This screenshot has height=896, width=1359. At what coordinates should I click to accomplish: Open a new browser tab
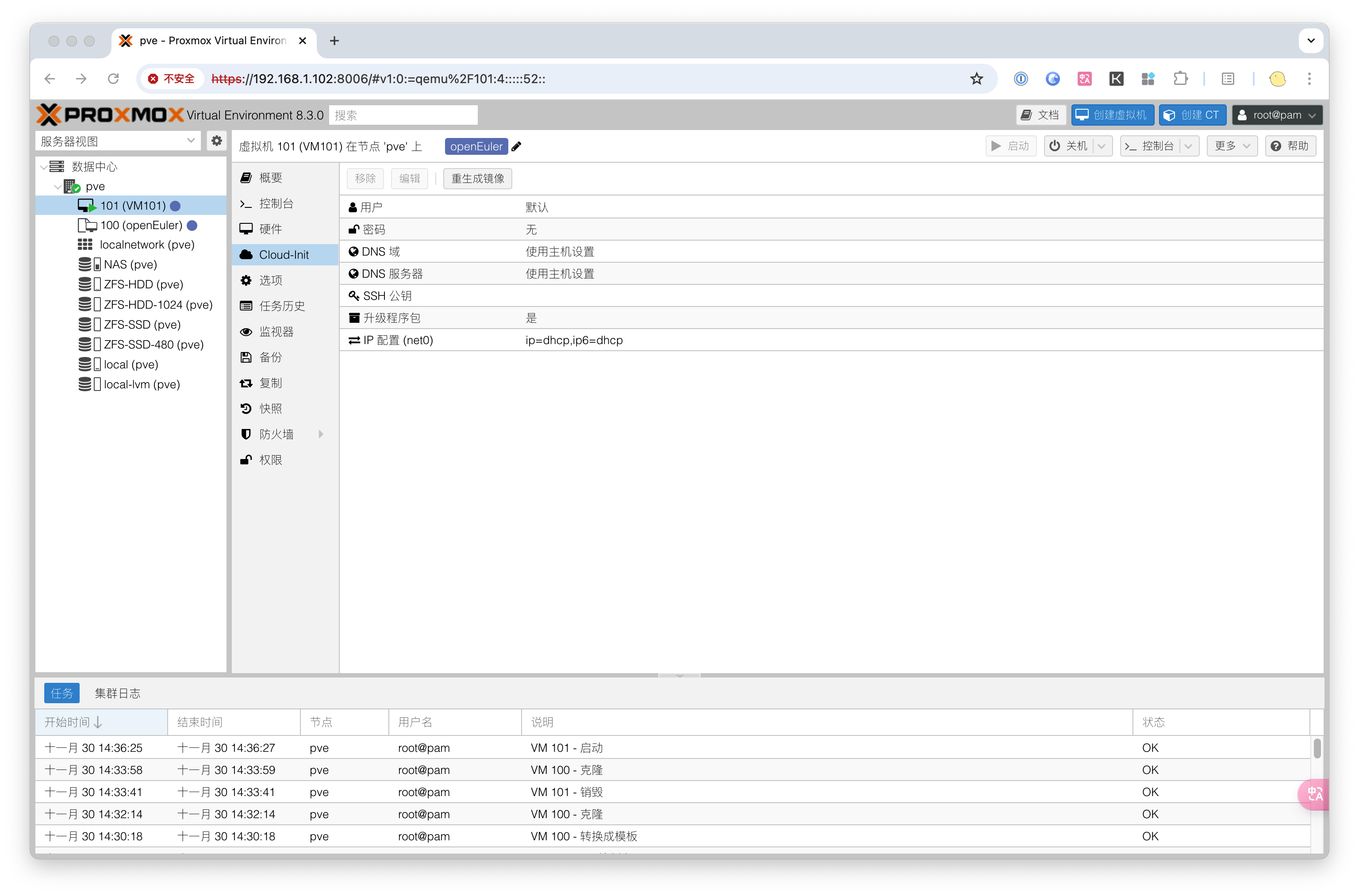334,41
